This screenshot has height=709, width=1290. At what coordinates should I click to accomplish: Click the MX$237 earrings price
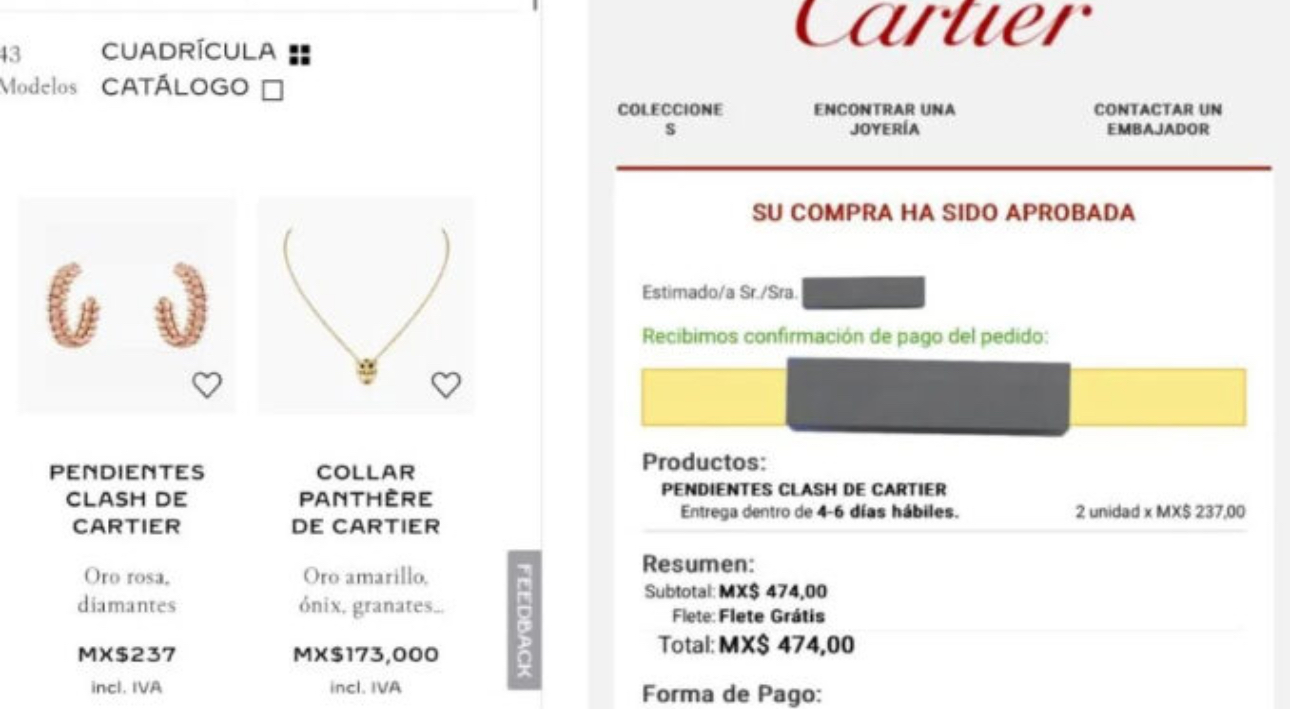[127, 655]
